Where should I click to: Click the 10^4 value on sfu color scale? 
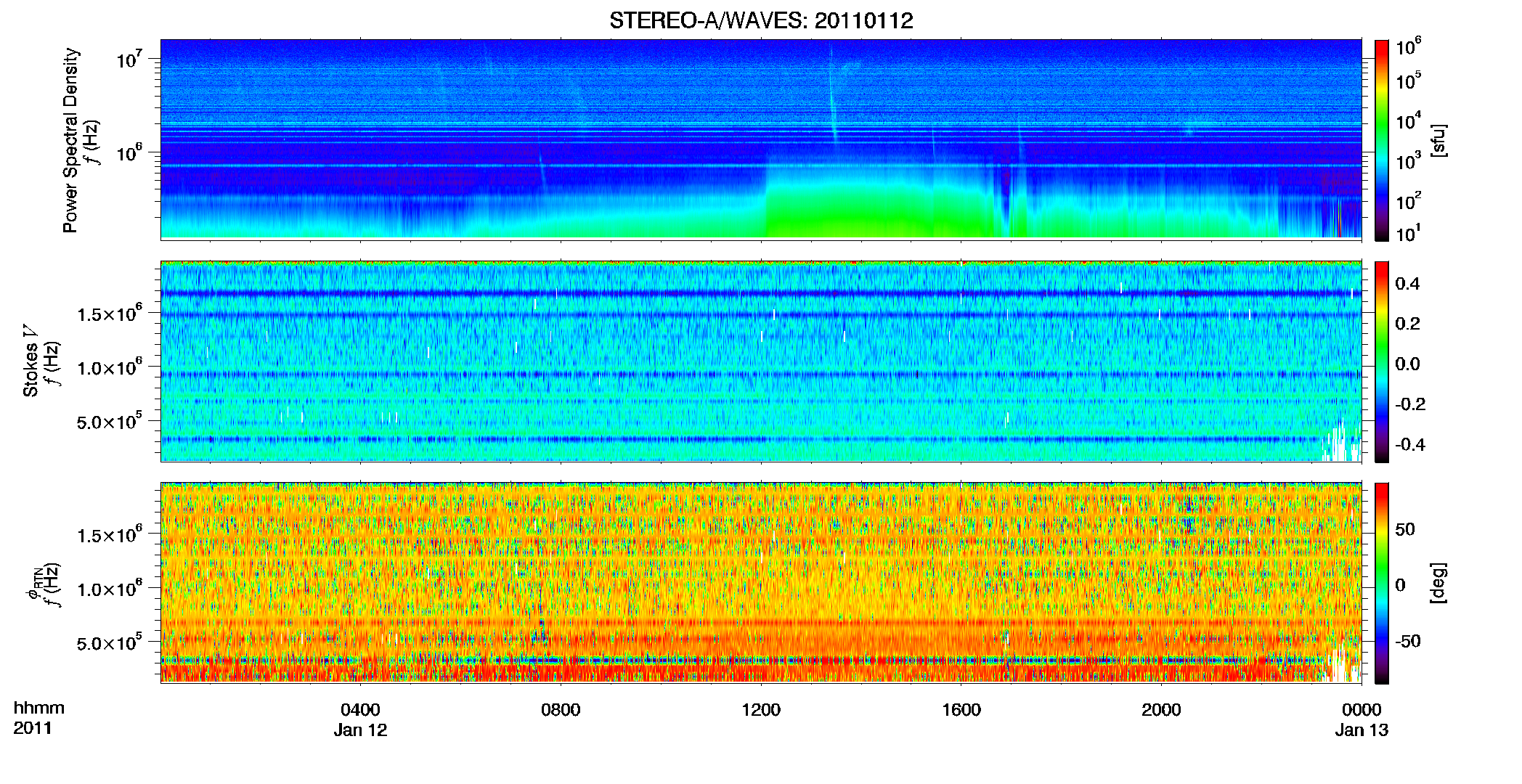click(1409, 121)
